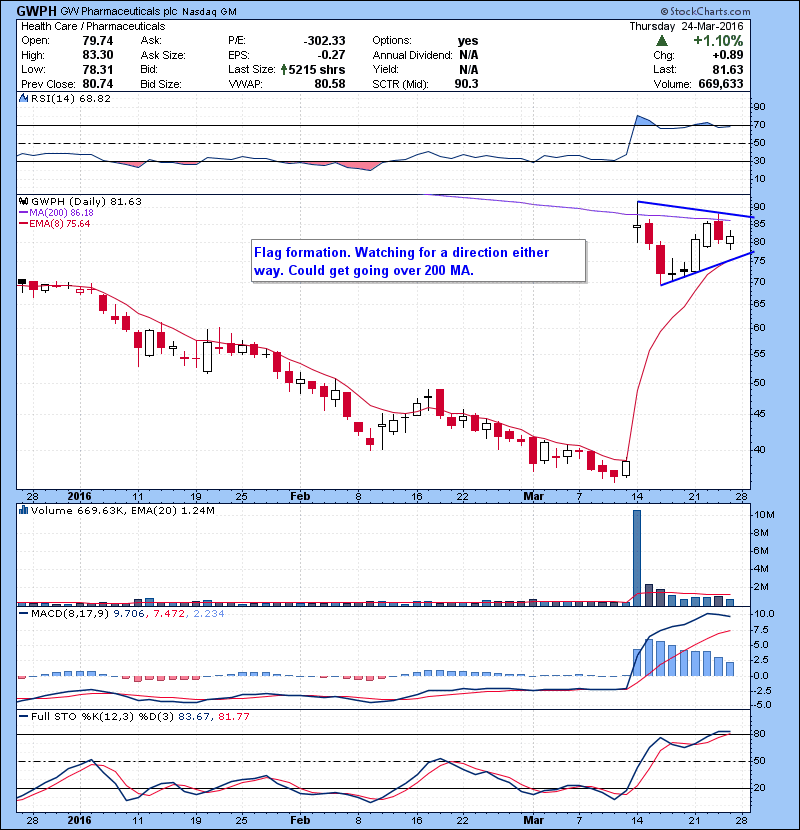Click the Feb label on price chart axis
Image resolution: width=800 pixels, height=830 pixels.
point(300,497)
